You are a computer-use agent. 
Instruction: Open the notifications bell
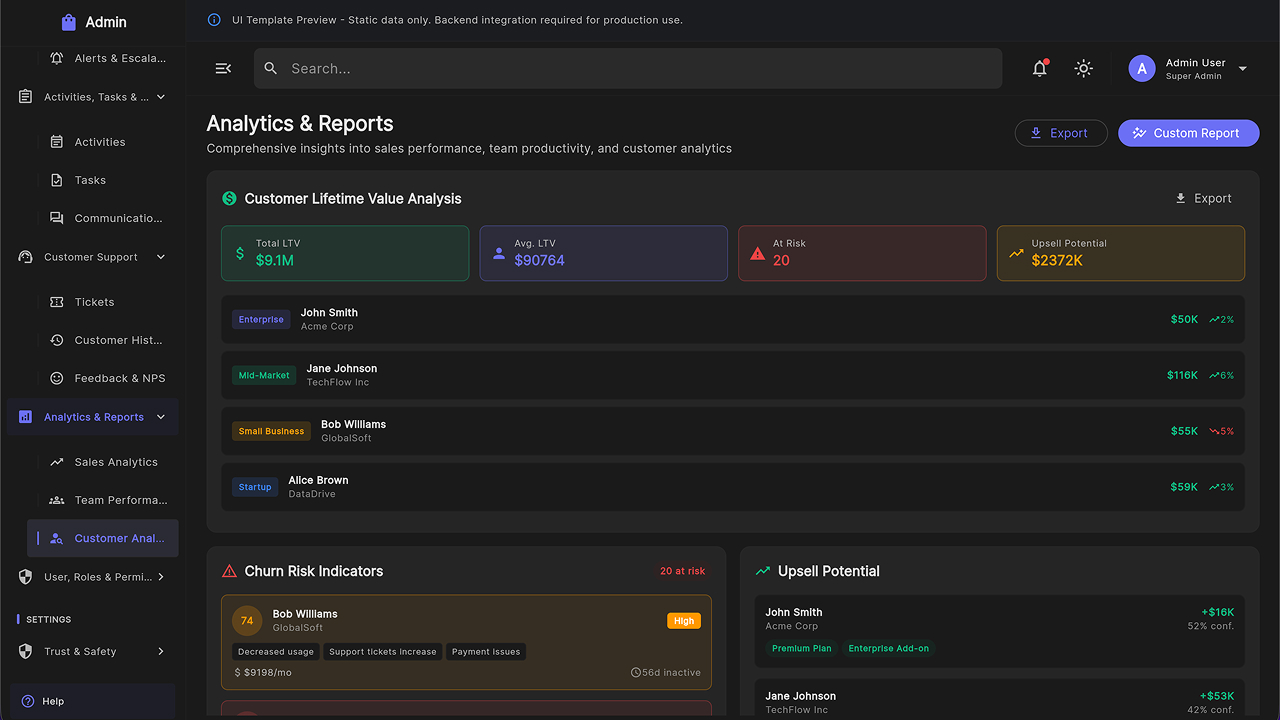[x=1040, y=68]
